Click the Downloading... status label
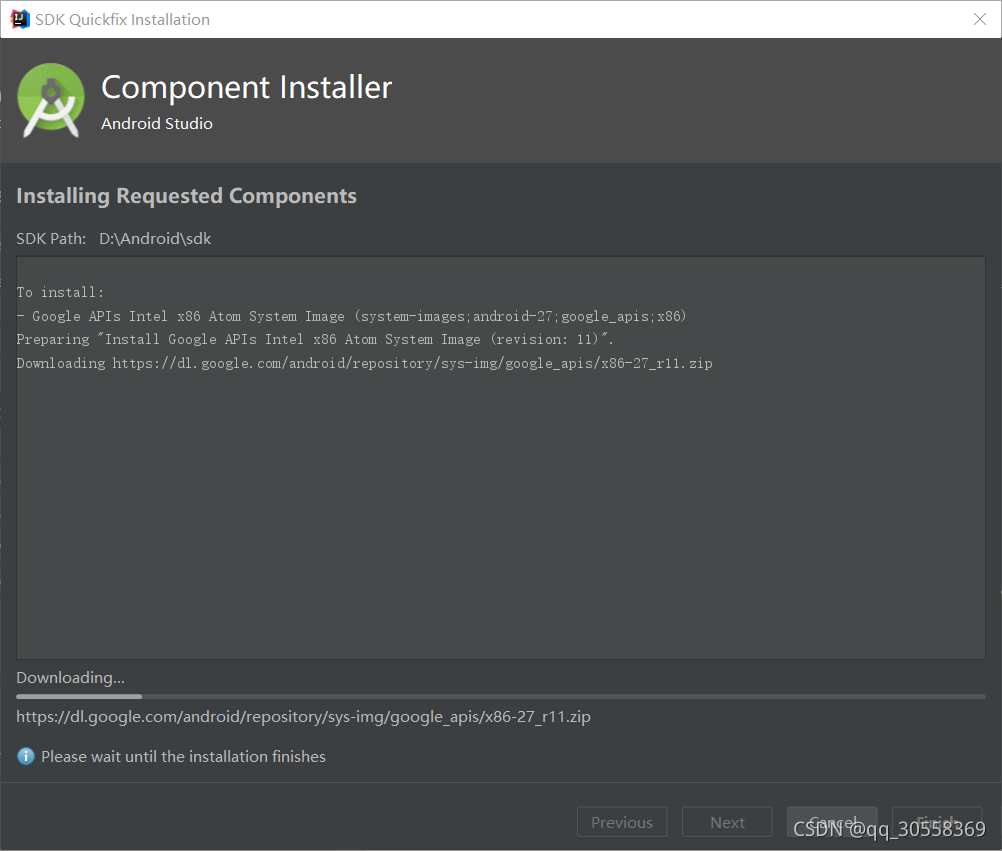Viewport: 1002px width, 851px height. [x=70, y=677]
